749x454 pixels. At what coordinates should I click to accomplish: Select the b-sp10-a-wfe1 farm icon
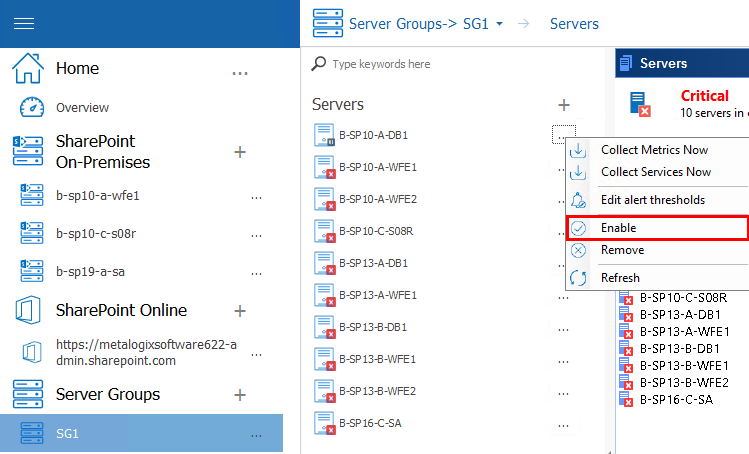(x=32, y=195)
